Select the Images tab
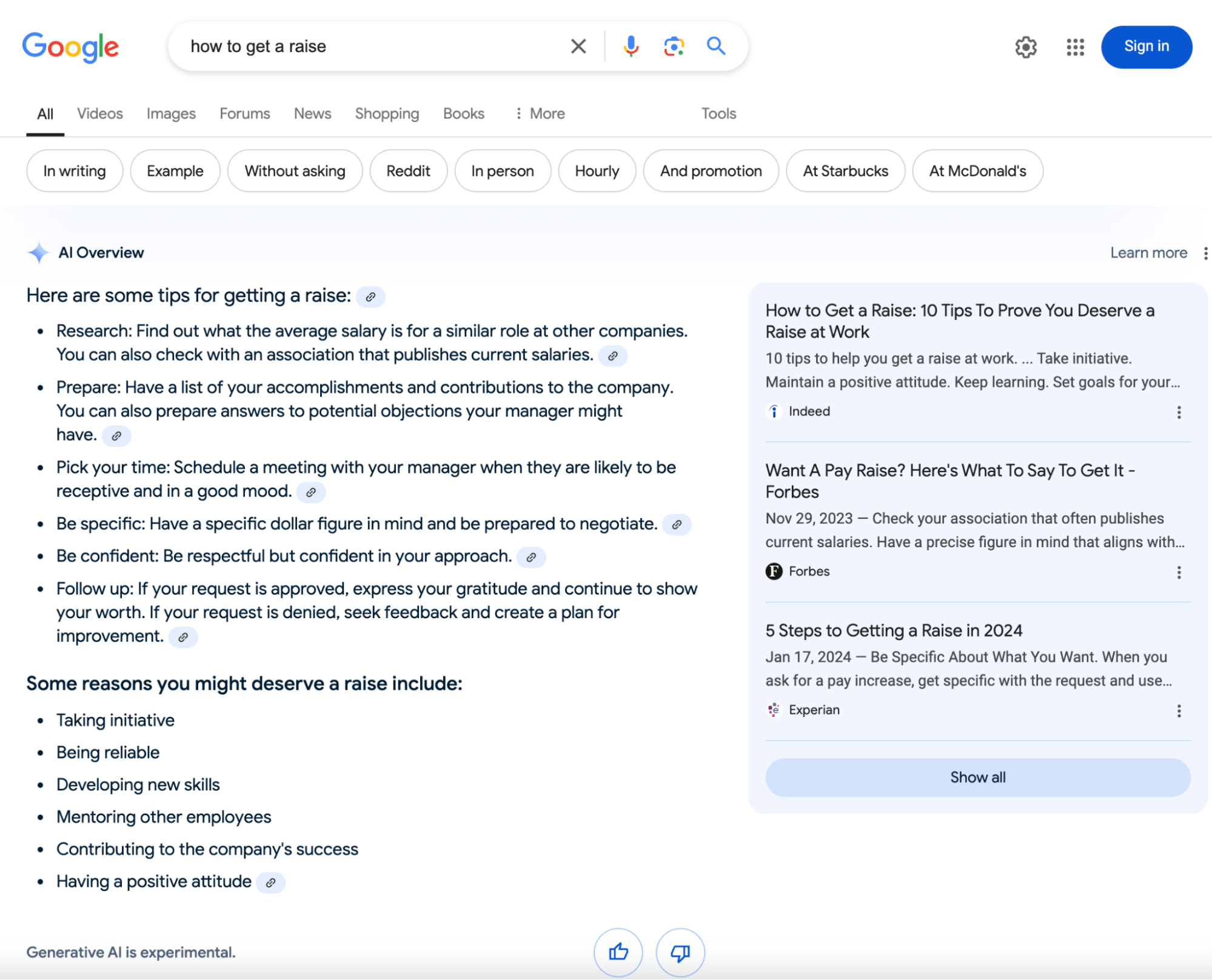 point(170,112)
